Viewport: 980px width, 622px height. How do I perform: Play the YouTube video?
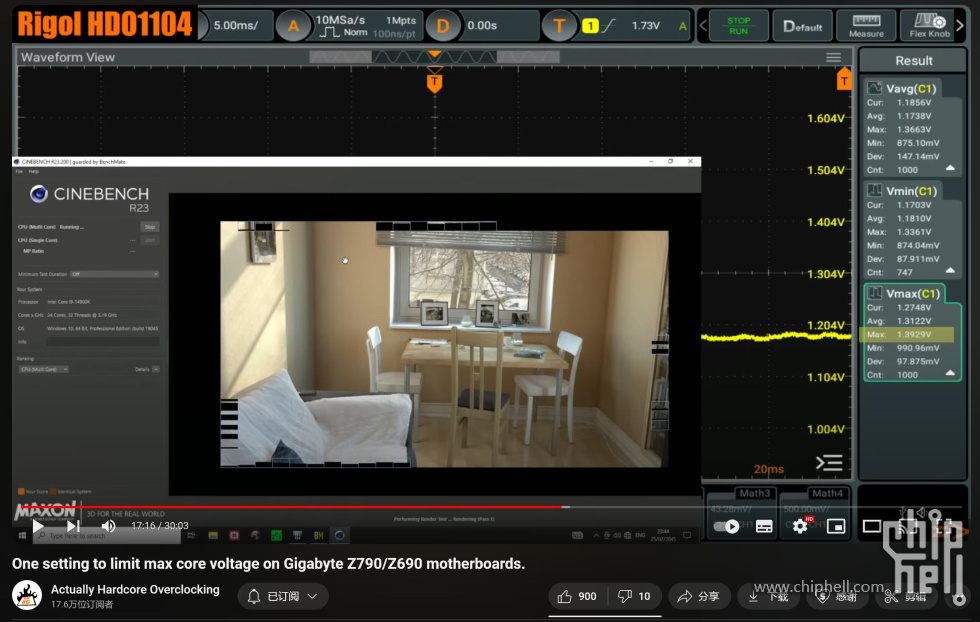(38, 526)
